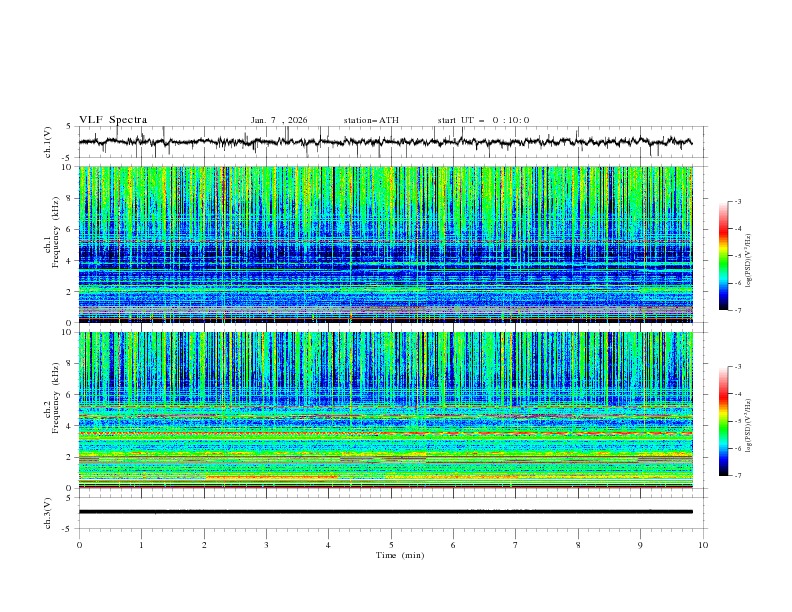792x612 pixels.
Task: Click the "station=ATH" label
Action: (371, 120)
